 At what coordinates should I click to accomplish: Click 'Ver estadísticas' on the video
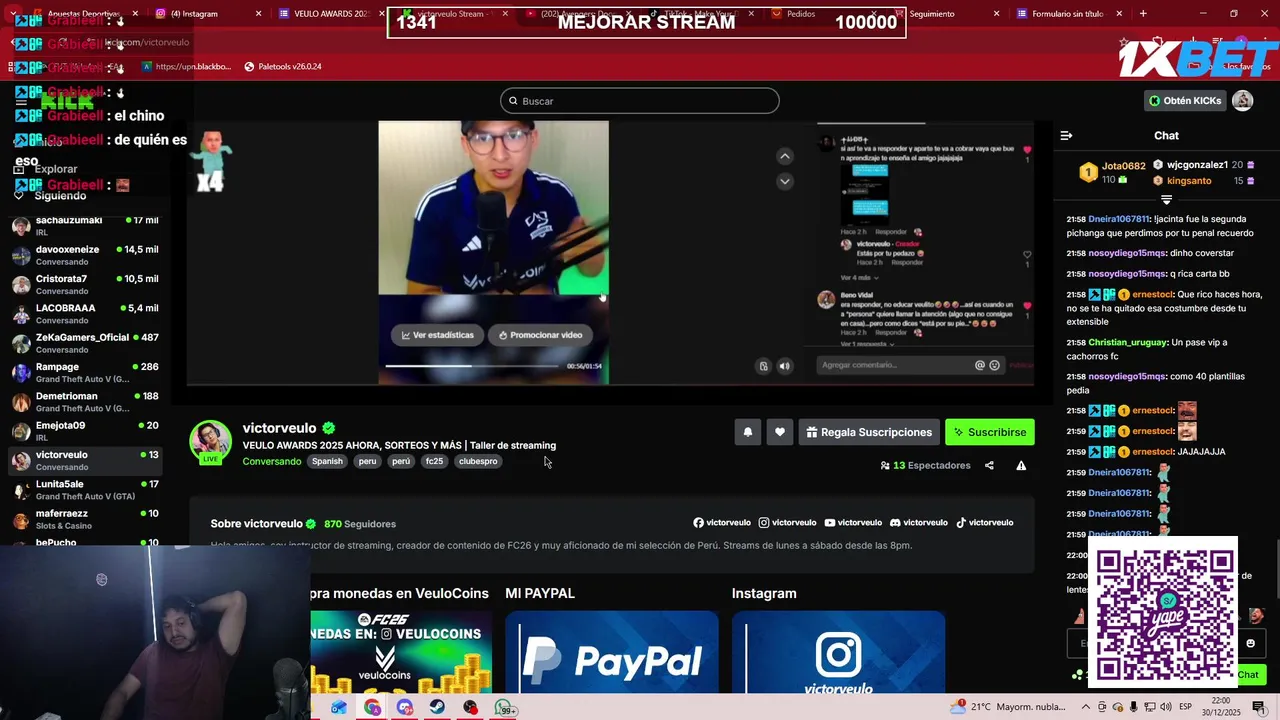(438, 335)
